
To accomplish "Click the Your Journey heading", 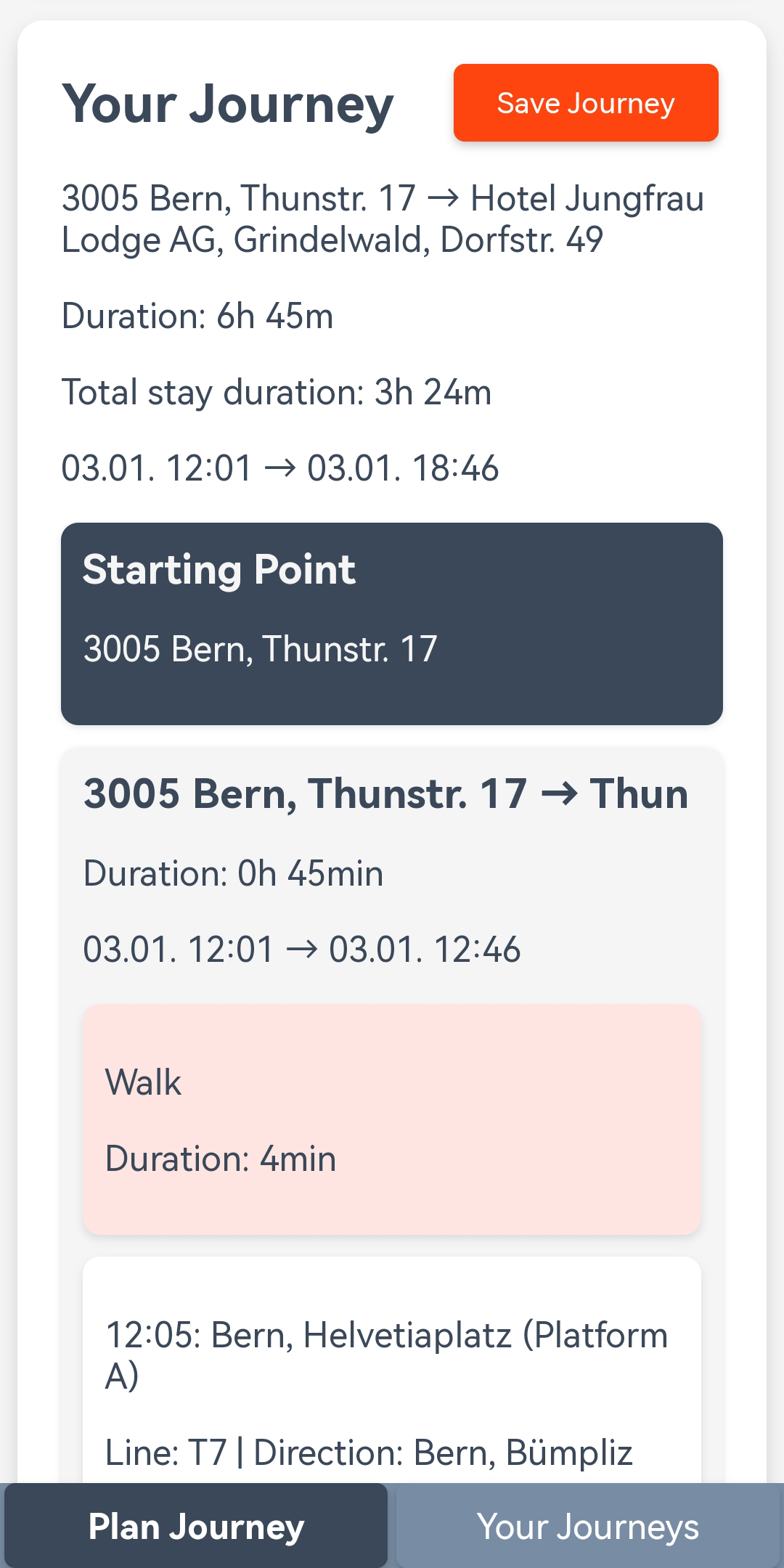I will point(228,104).
